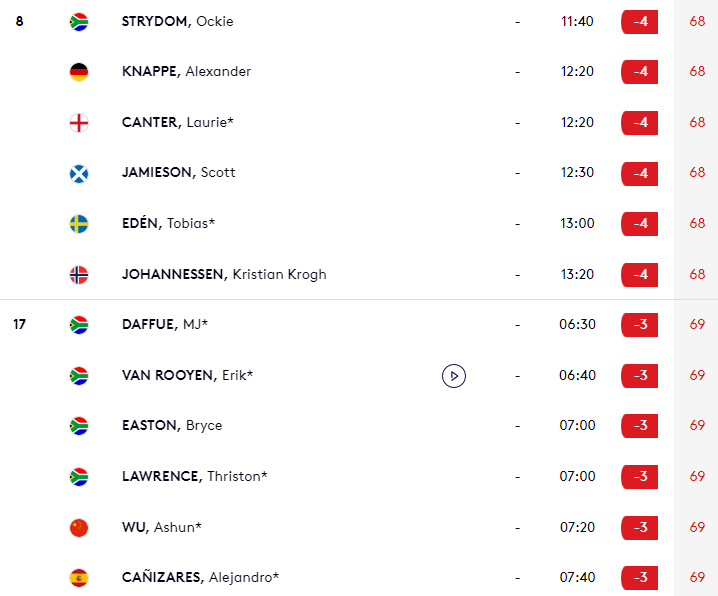
Task: Open Kristian Krogh Johannessen's profile
Action: [224, 275]
